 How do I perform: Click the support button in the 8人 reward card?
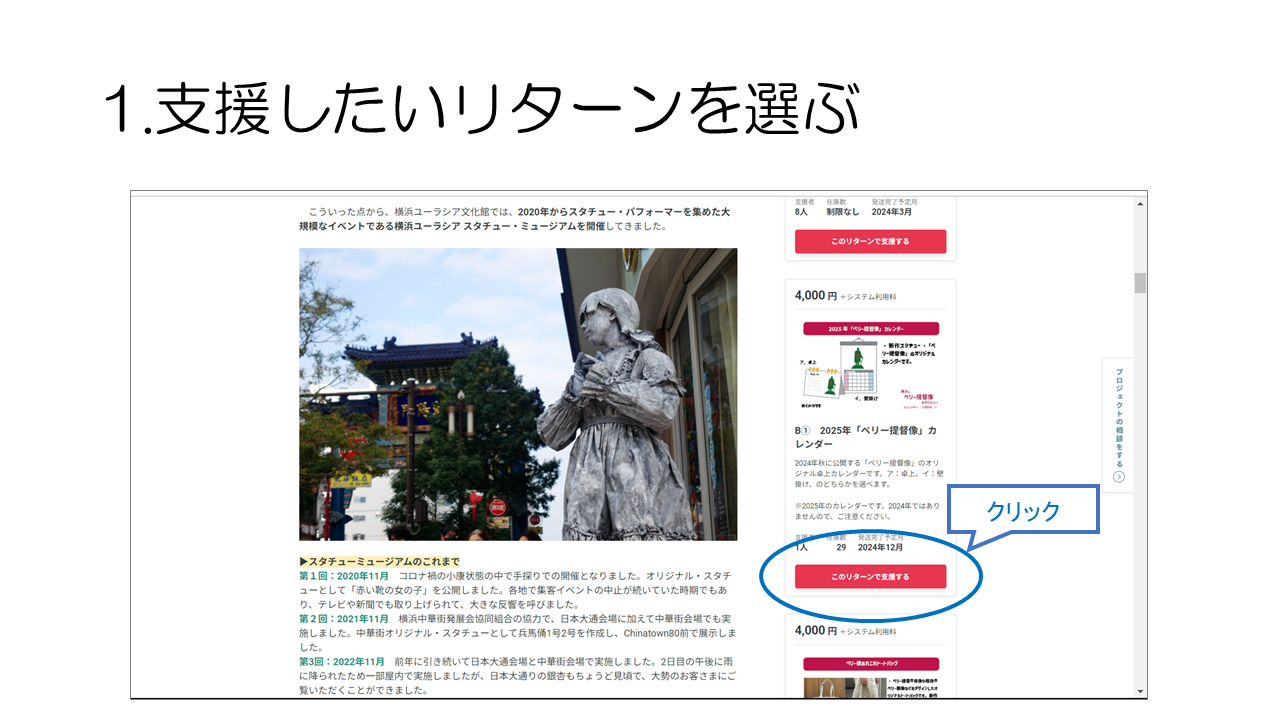[870, 242]
